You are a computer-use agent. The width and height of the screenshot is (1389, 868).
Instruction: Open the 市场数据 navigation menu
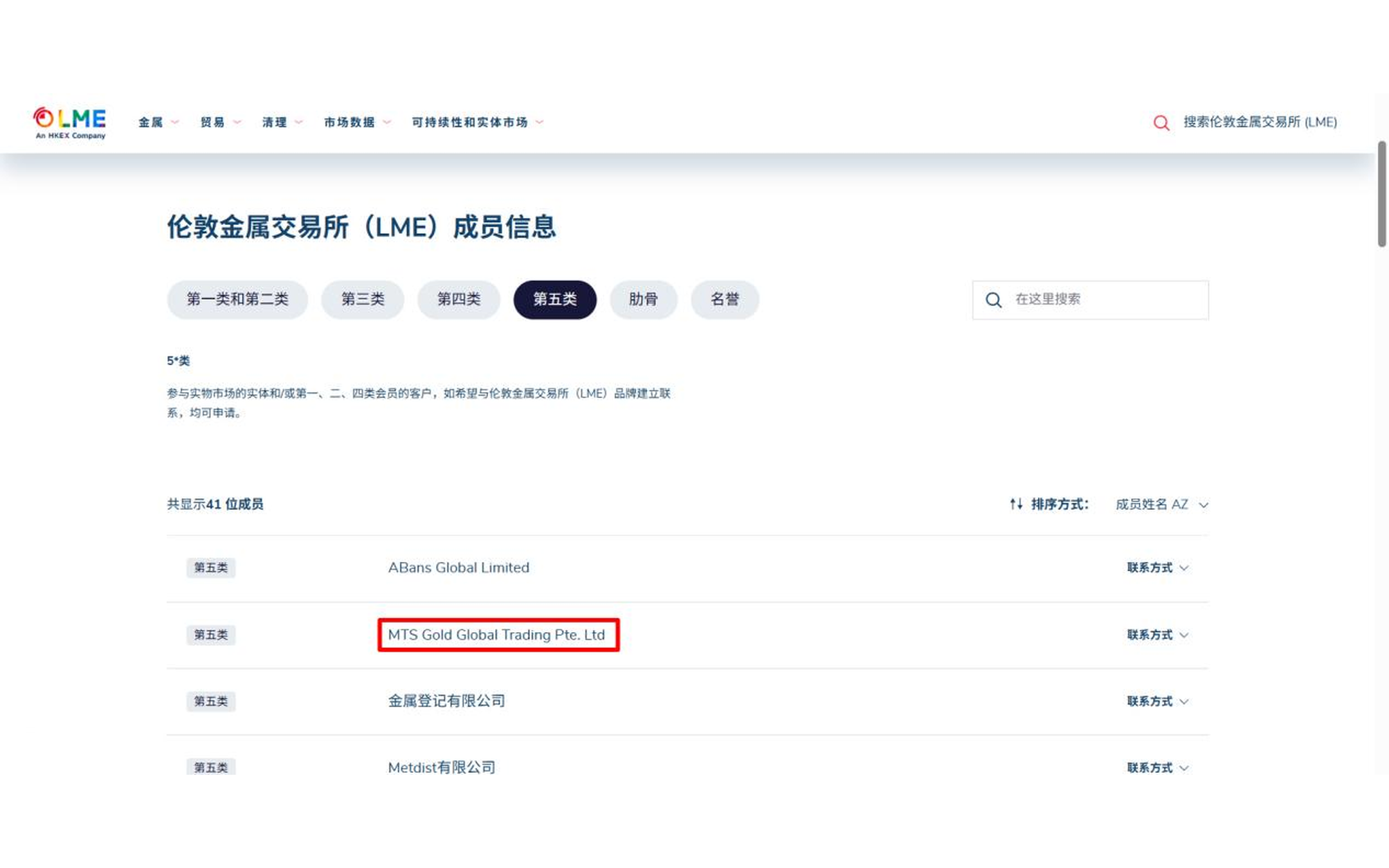(x=357, y=122)
